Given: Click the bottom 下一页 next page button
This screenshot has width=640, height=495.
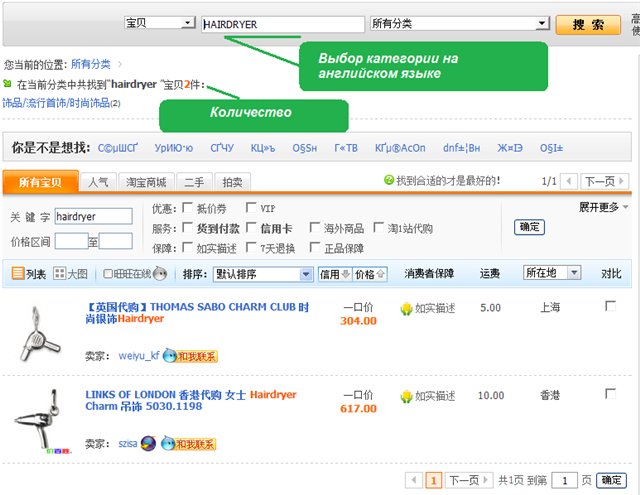Looking at the screenshot, I should coord(469,480).
